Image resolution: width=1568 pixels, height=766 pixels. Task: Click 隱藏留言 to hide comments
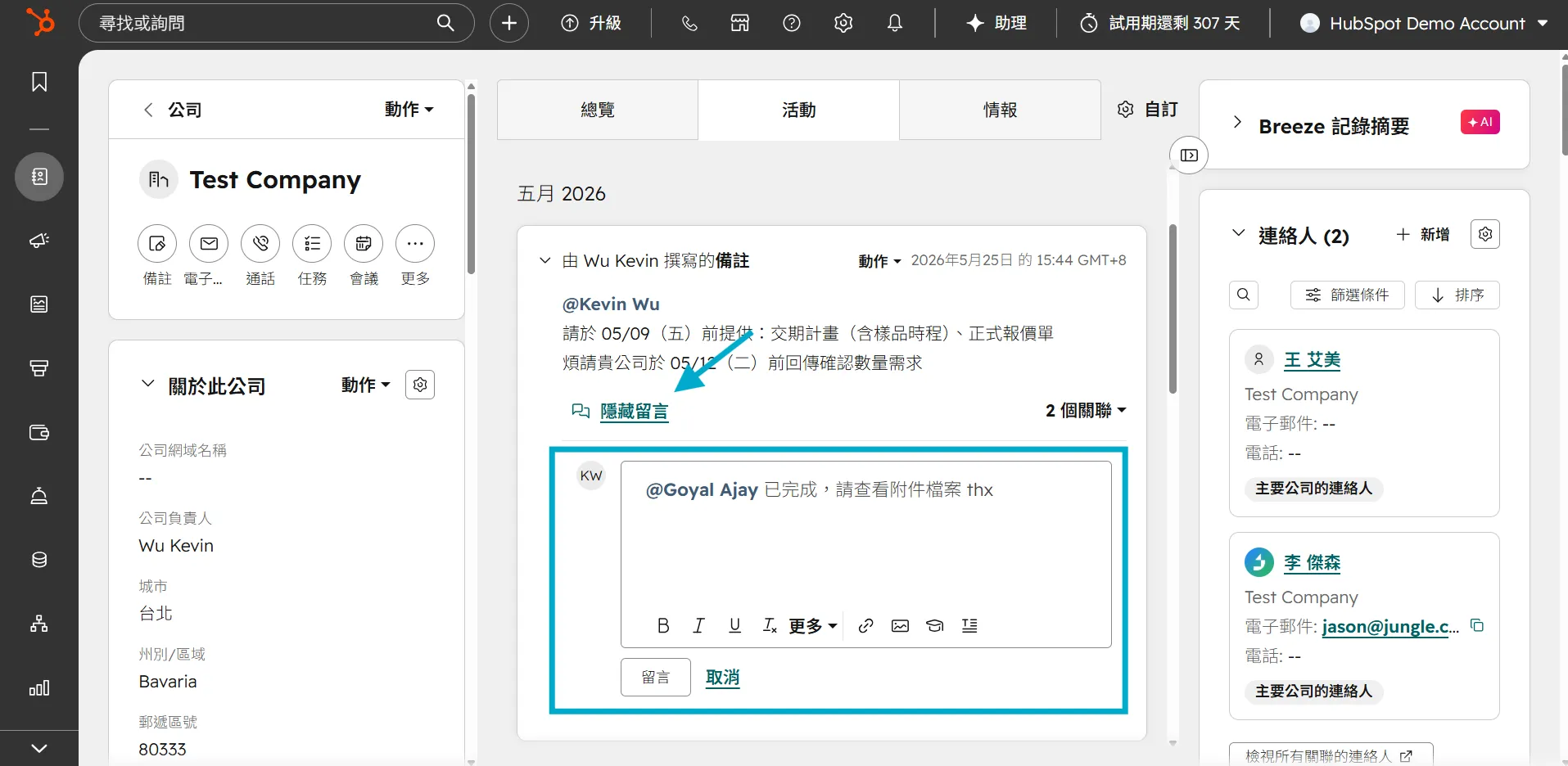click(x=635, y=411)
